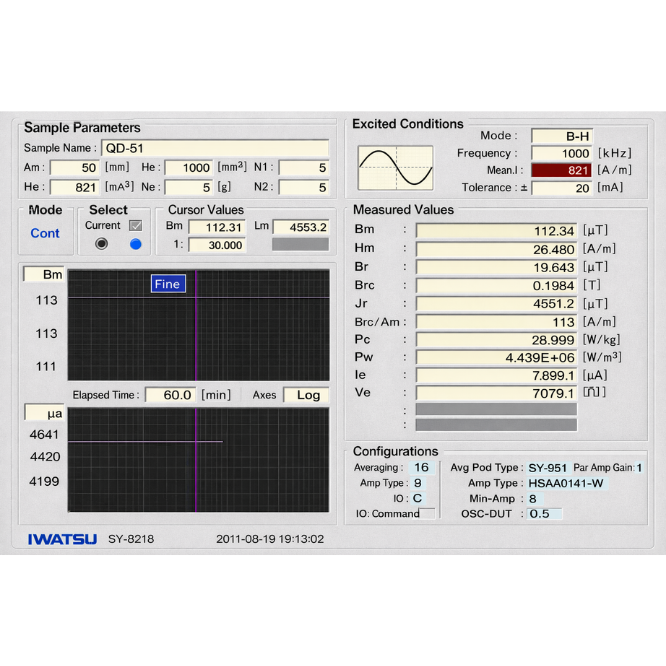Open the Mode B-H field

tap(562, 136)
